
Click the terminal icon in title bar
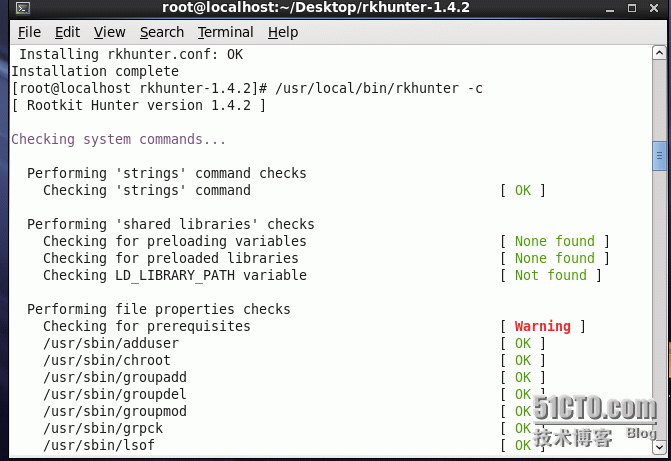22,8
